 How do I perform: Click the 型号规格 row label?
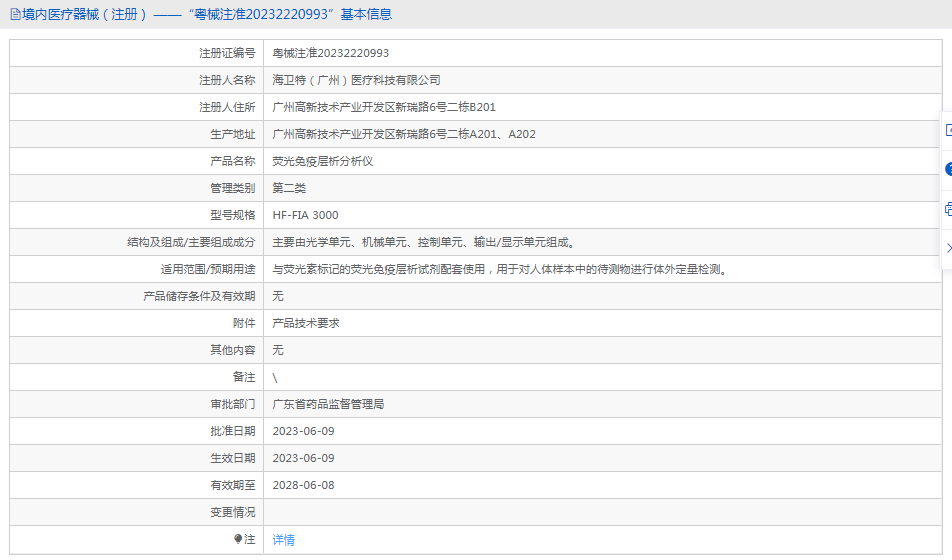[x=233, y=215]
